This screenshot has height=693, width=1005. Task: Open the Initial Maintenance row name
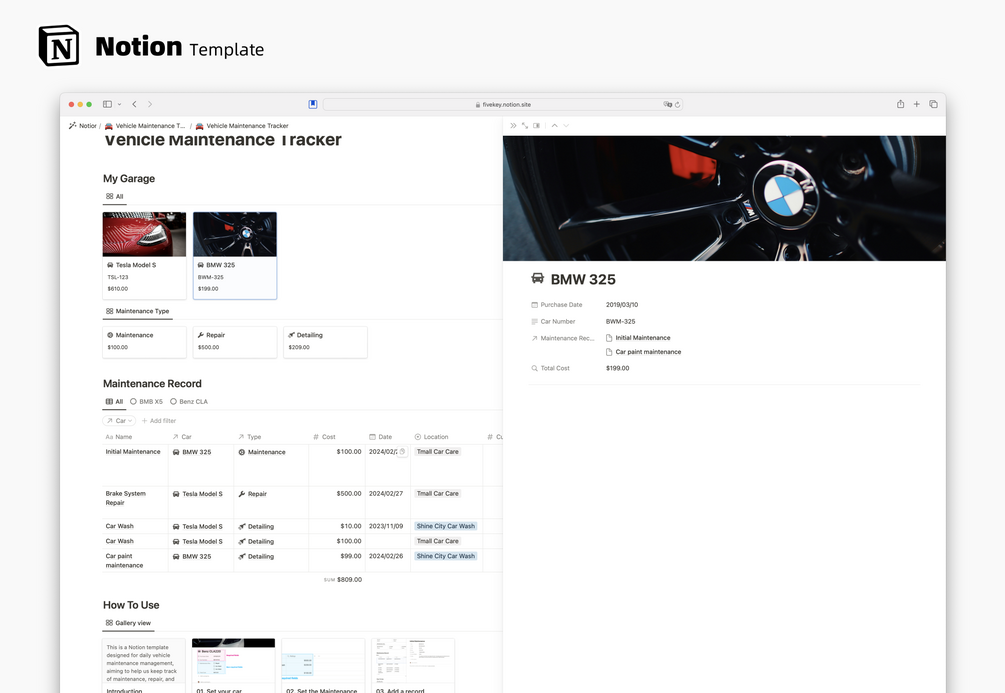(133, 452)
